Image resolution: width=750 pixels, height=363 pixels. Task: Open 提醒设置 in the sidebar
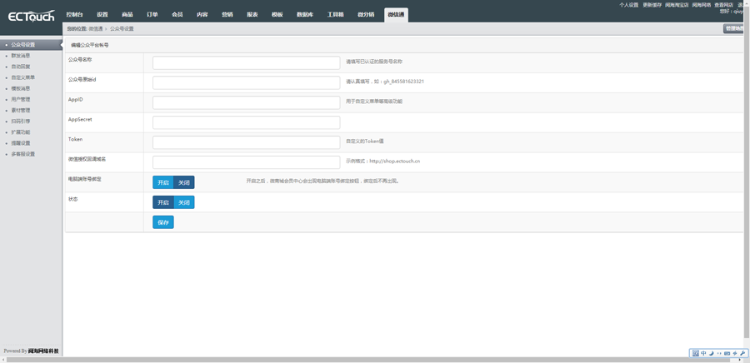pos(21,143)
